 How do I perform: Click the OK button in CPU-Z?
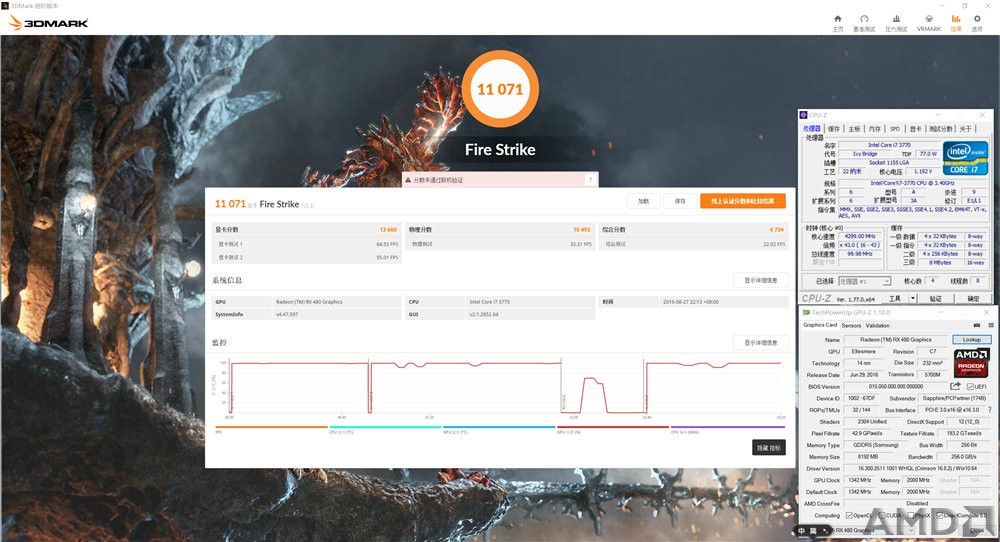pyautogui.click(x=973, y=298)
